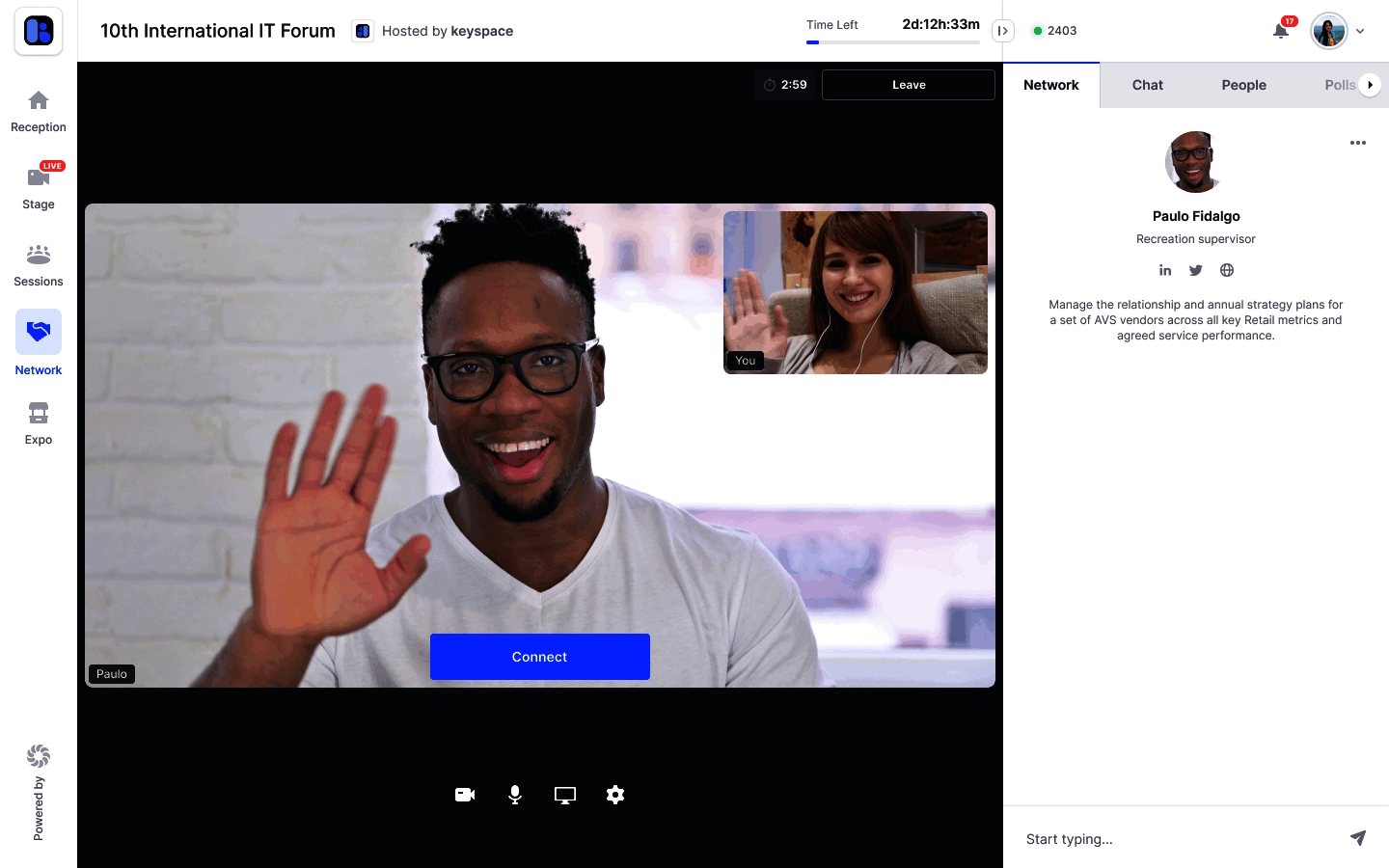The image size is (1389, 868).
Task: Go to Reception in sidebar
Action: point(39,112)
